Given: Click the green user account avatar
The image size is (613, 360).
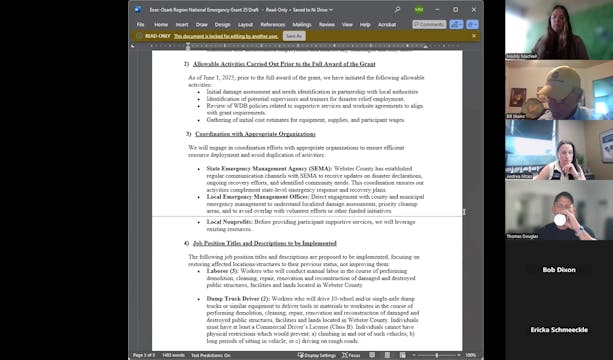Looking at the screenshot, I should (x=419, y=10).
